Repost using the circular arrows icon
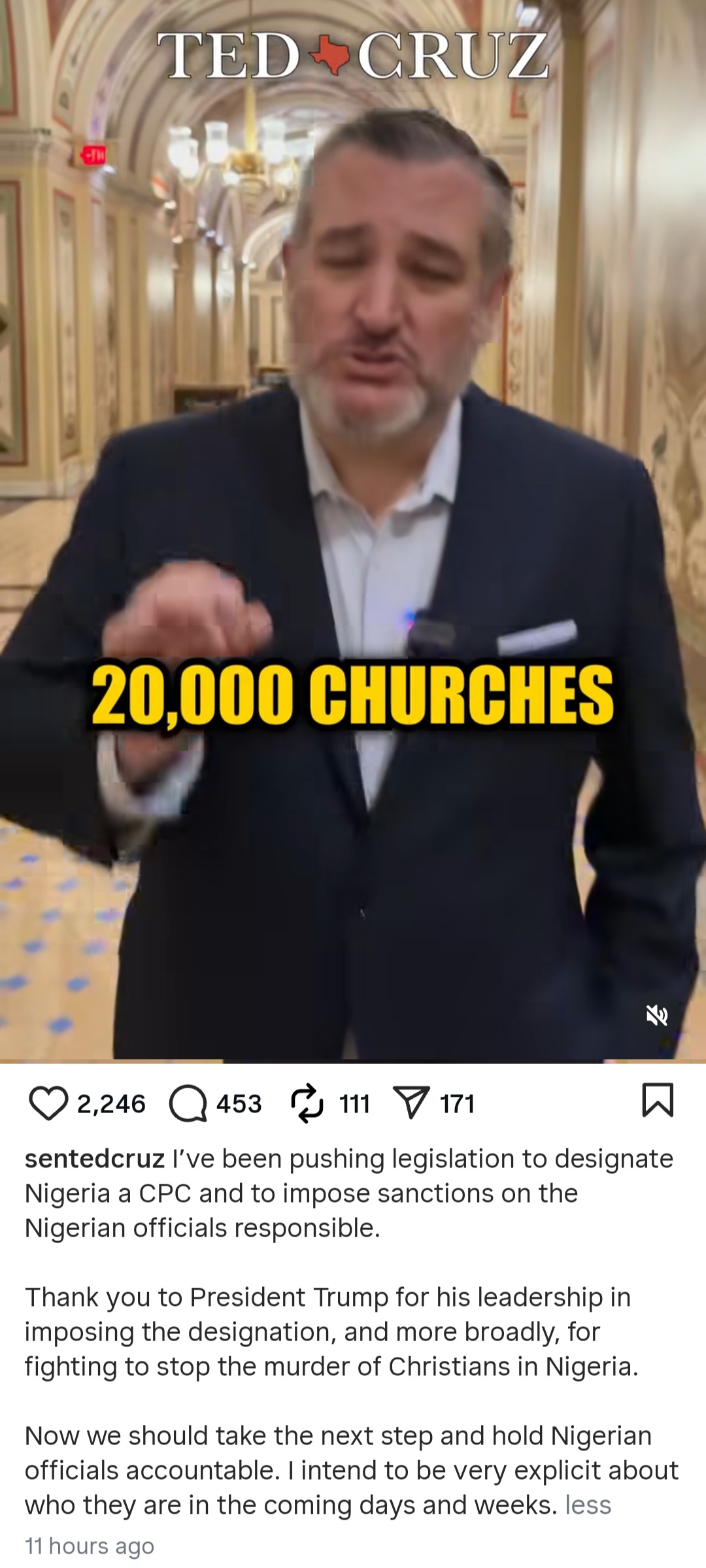This screenshot has width=706, height=1568. point(307,1103)
